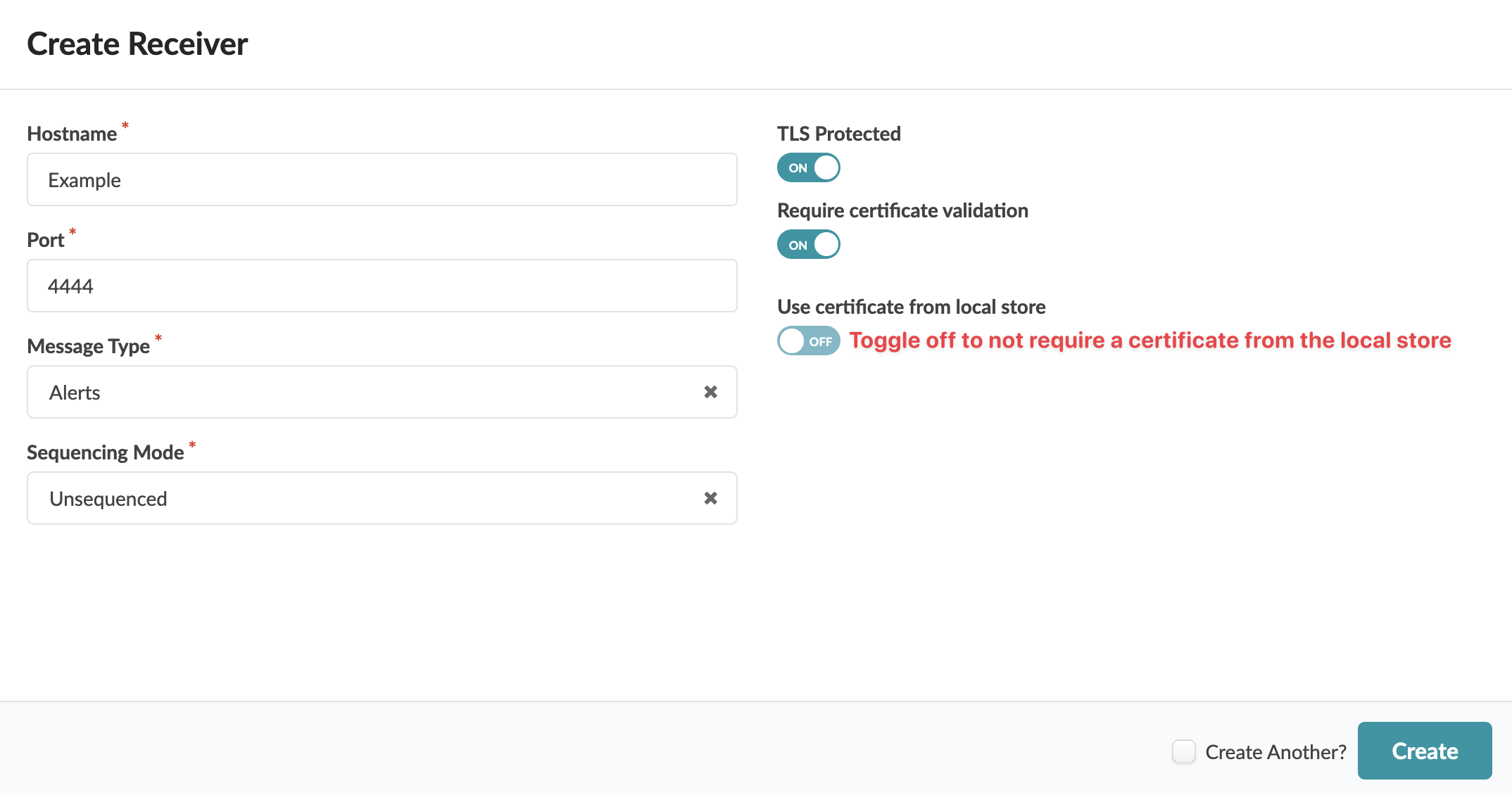1512x795 pixels.
Task: Enable Use certificate from local store
Action: 808,341
